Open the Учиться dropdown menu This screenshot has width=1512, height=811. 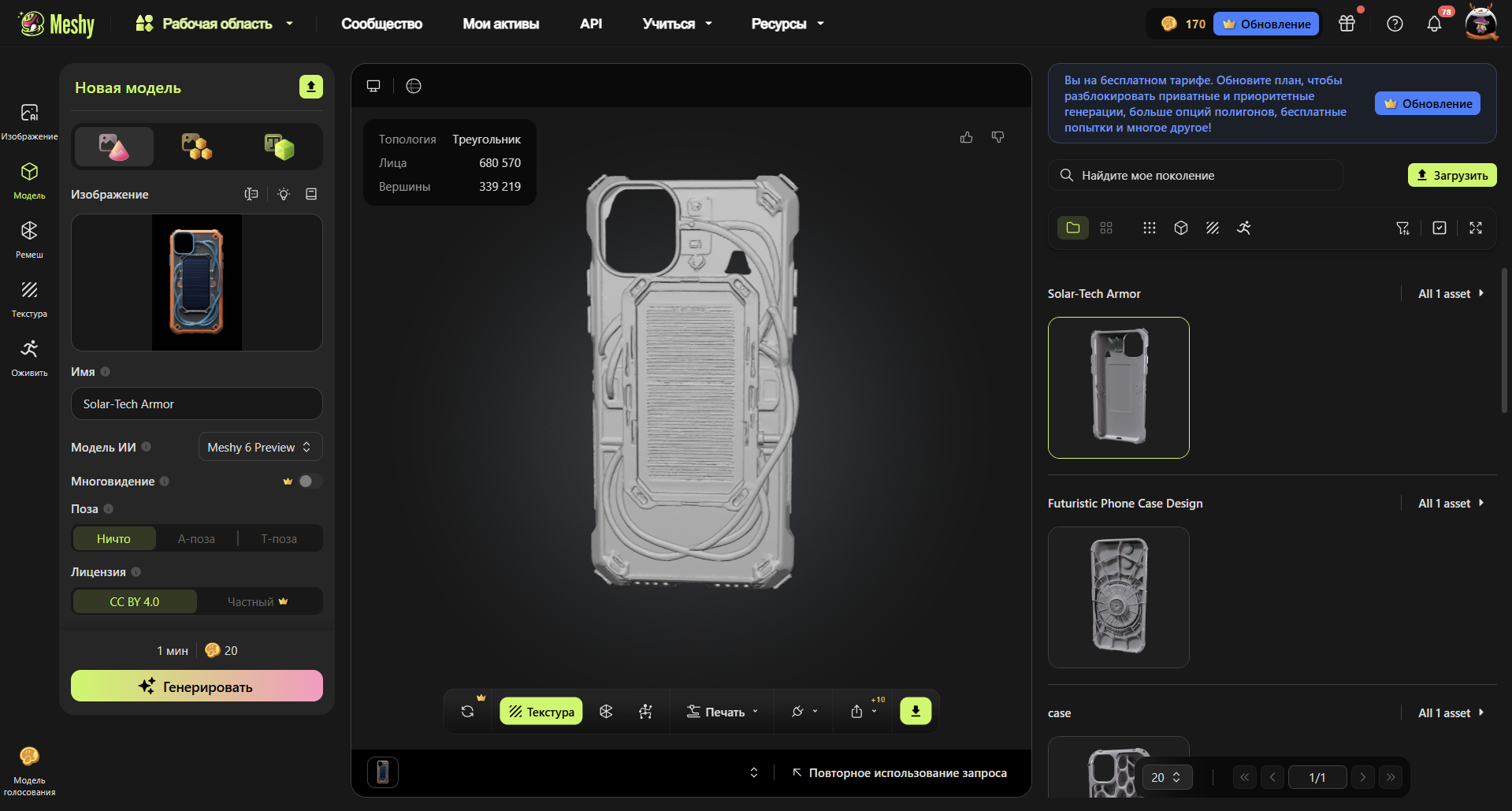click(x=678, y=24)
